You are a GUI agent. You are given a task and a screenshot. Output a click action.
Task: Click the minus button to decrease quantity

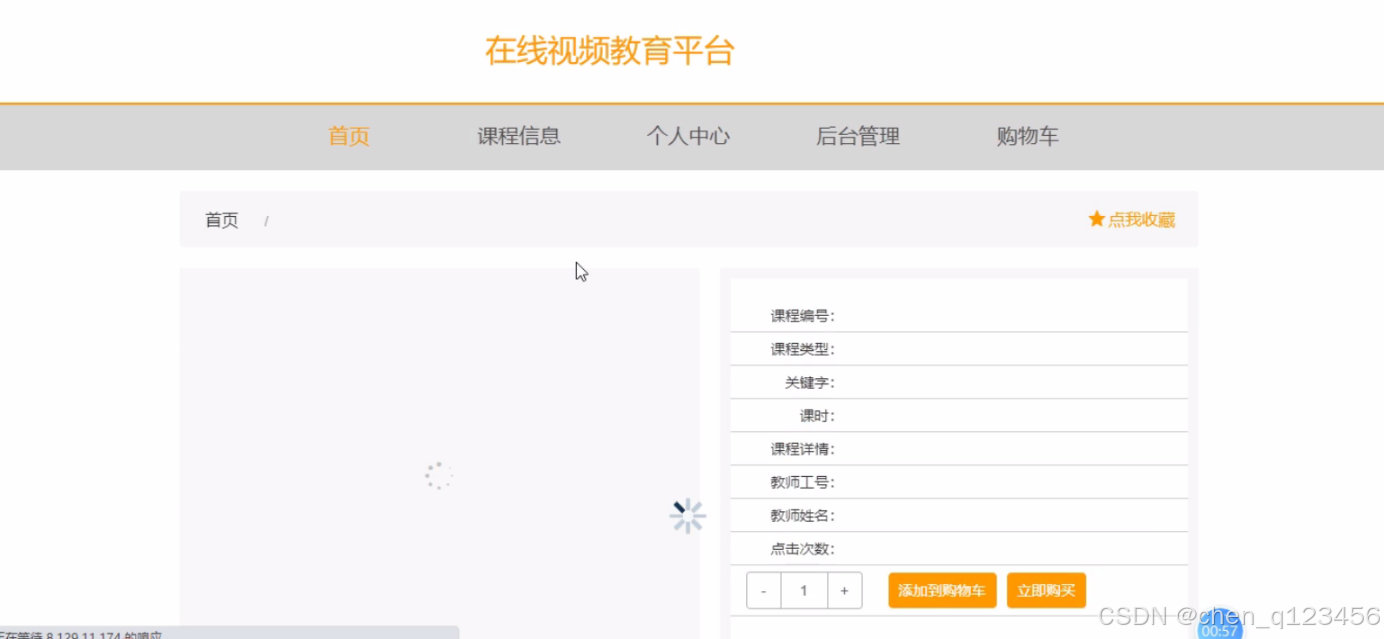click(x=763, y=590)
